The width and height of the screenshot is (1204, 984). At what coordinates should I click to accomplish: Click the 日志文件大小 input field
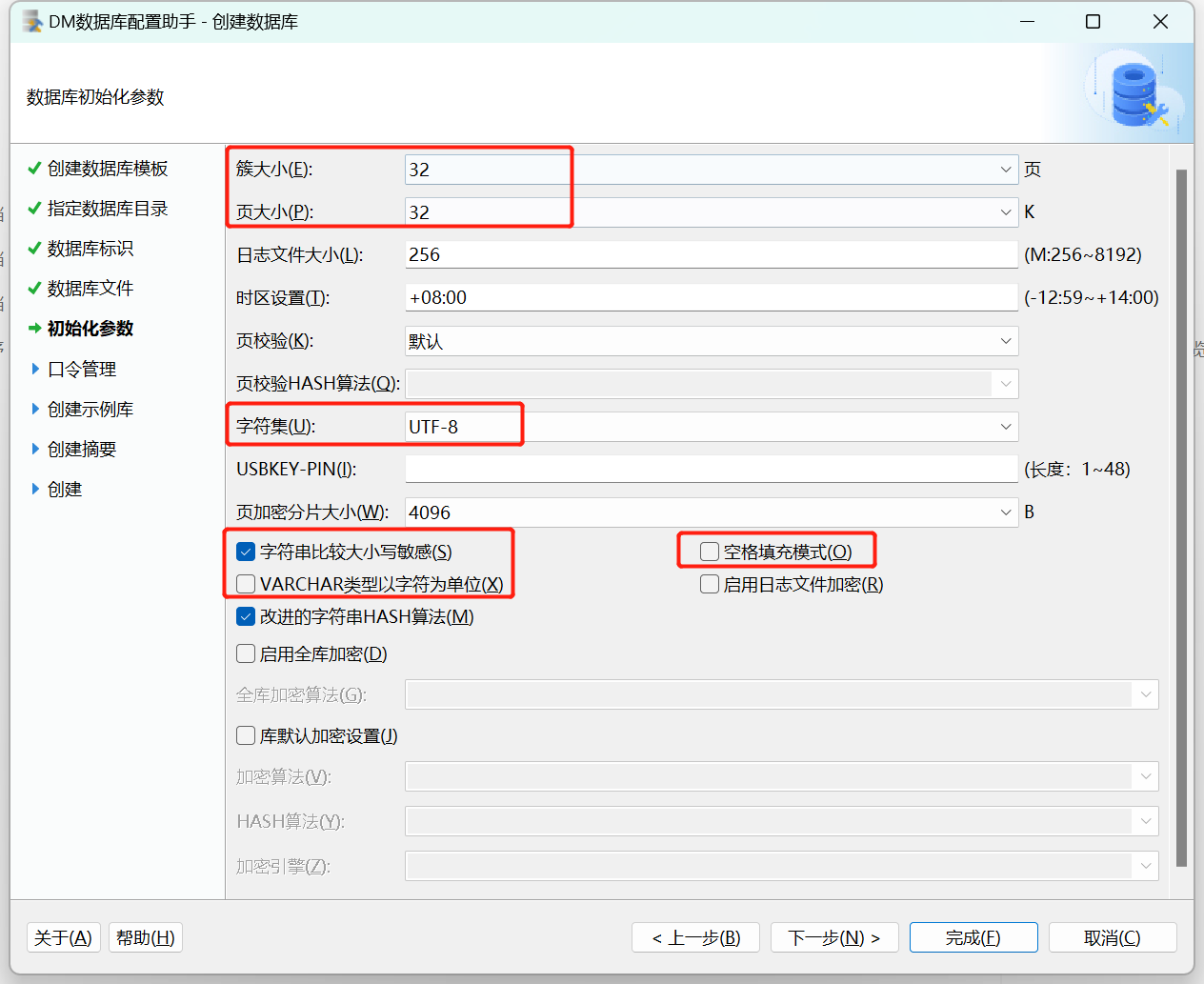tap(711, 254)
